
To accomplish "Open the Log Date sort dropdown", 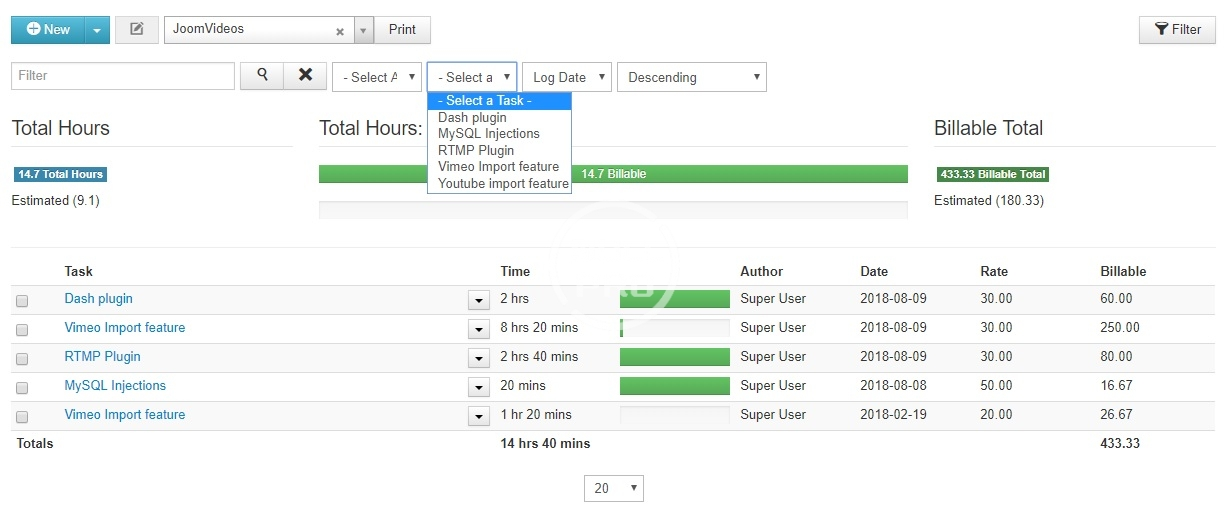I will 566,77.
